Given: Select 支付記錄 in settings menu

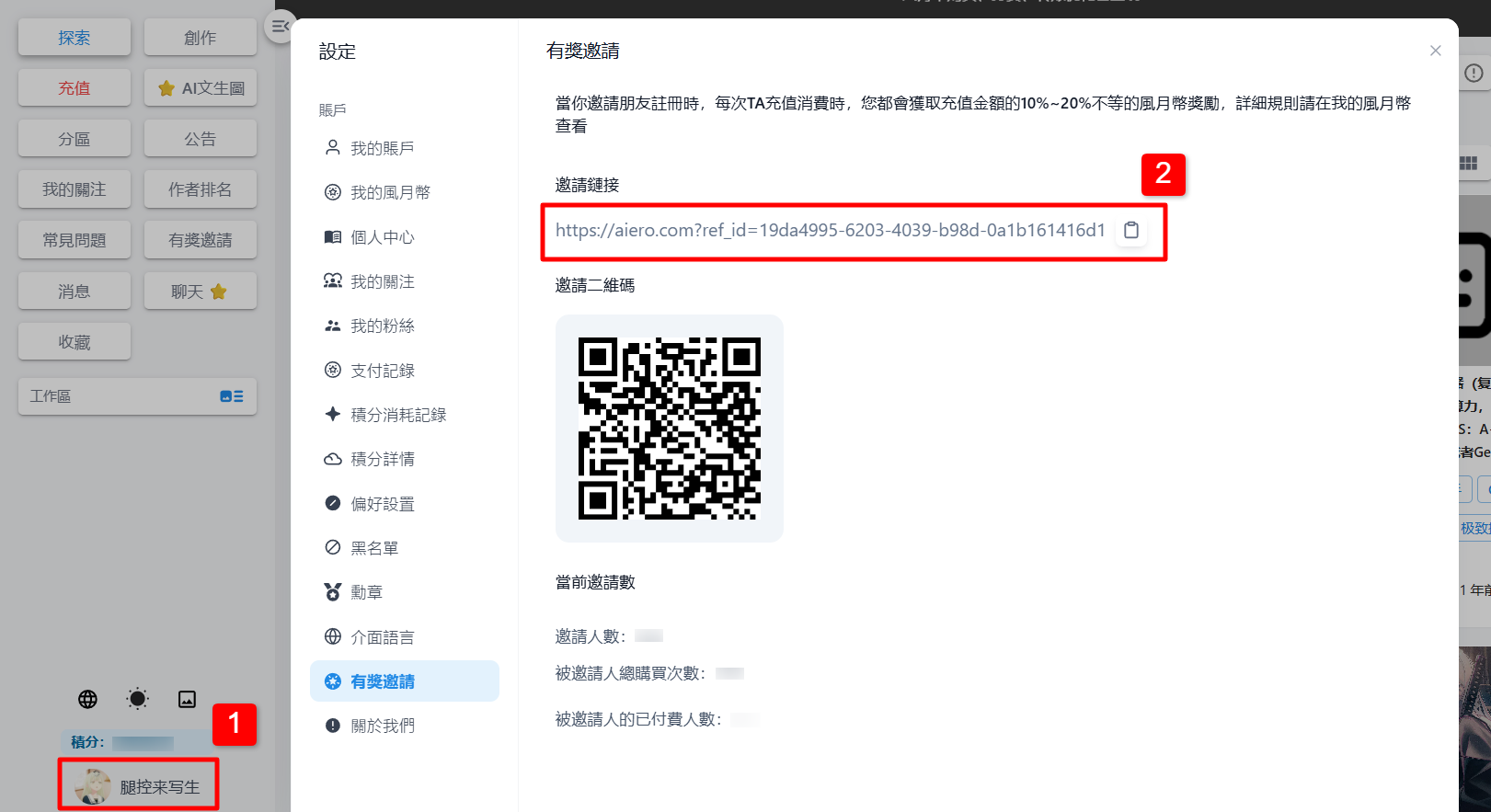Looking at the screenshot, I should (405, 371).
